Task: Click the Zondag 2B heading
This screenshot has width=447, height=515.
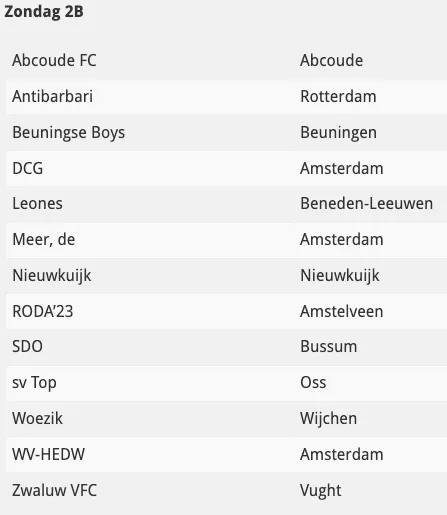Action: pos(44,12)
